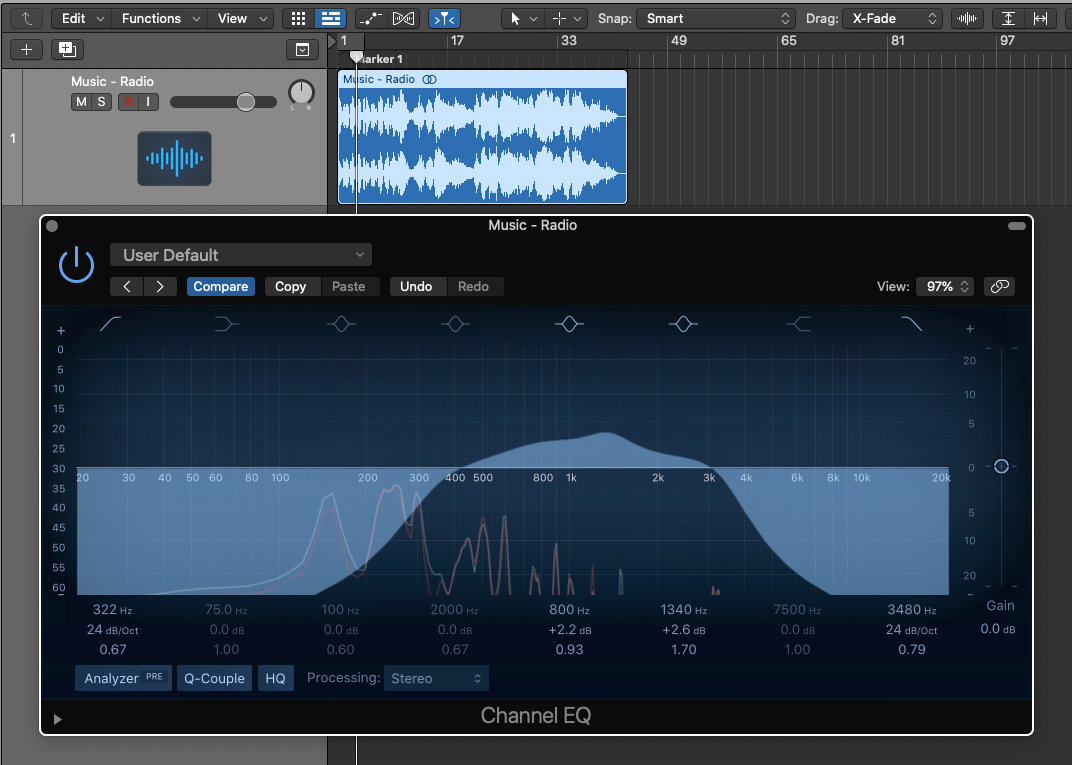
Task: Open the Snap mode Smart dropdown
Action: coord(714,17)
